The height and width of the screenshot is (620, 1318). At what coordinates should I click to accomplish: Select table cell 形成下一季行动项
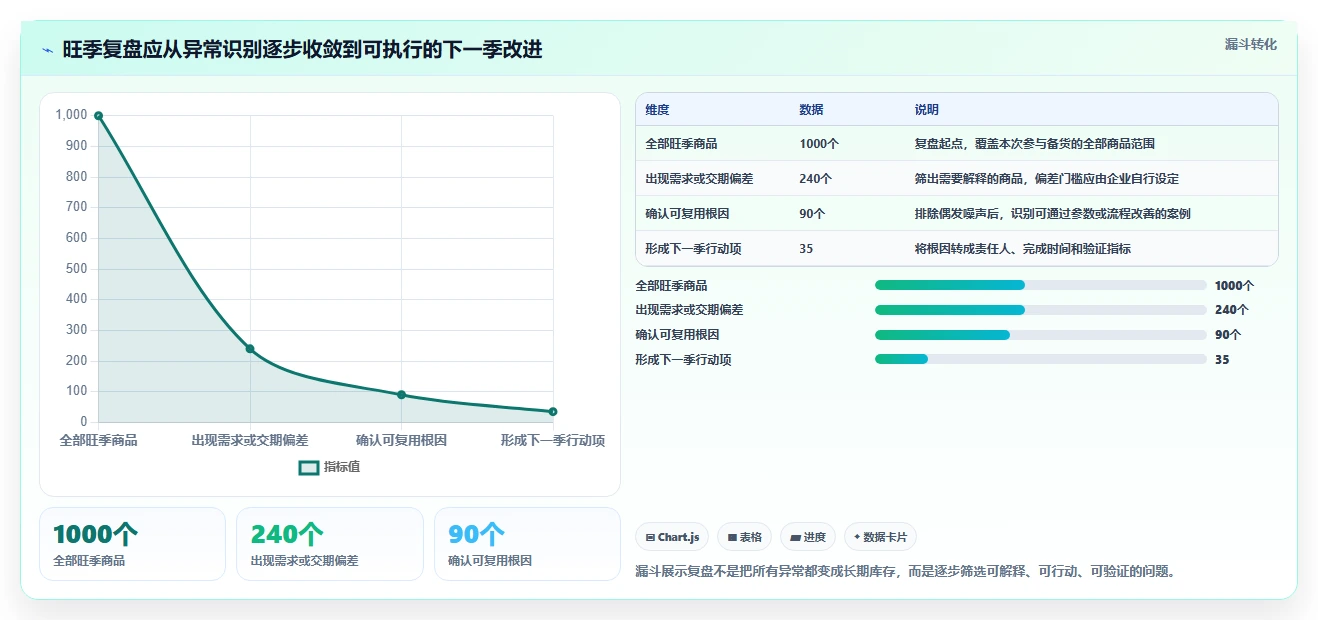(x=694, y=249)
